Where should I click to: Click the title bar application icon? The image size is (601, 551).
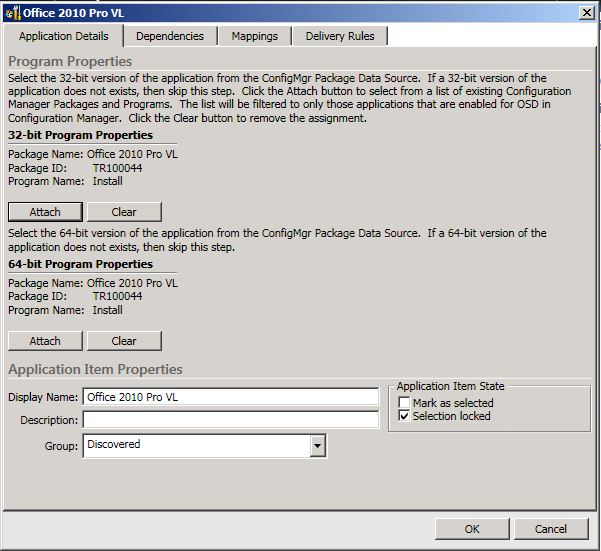tap(13, 13)
